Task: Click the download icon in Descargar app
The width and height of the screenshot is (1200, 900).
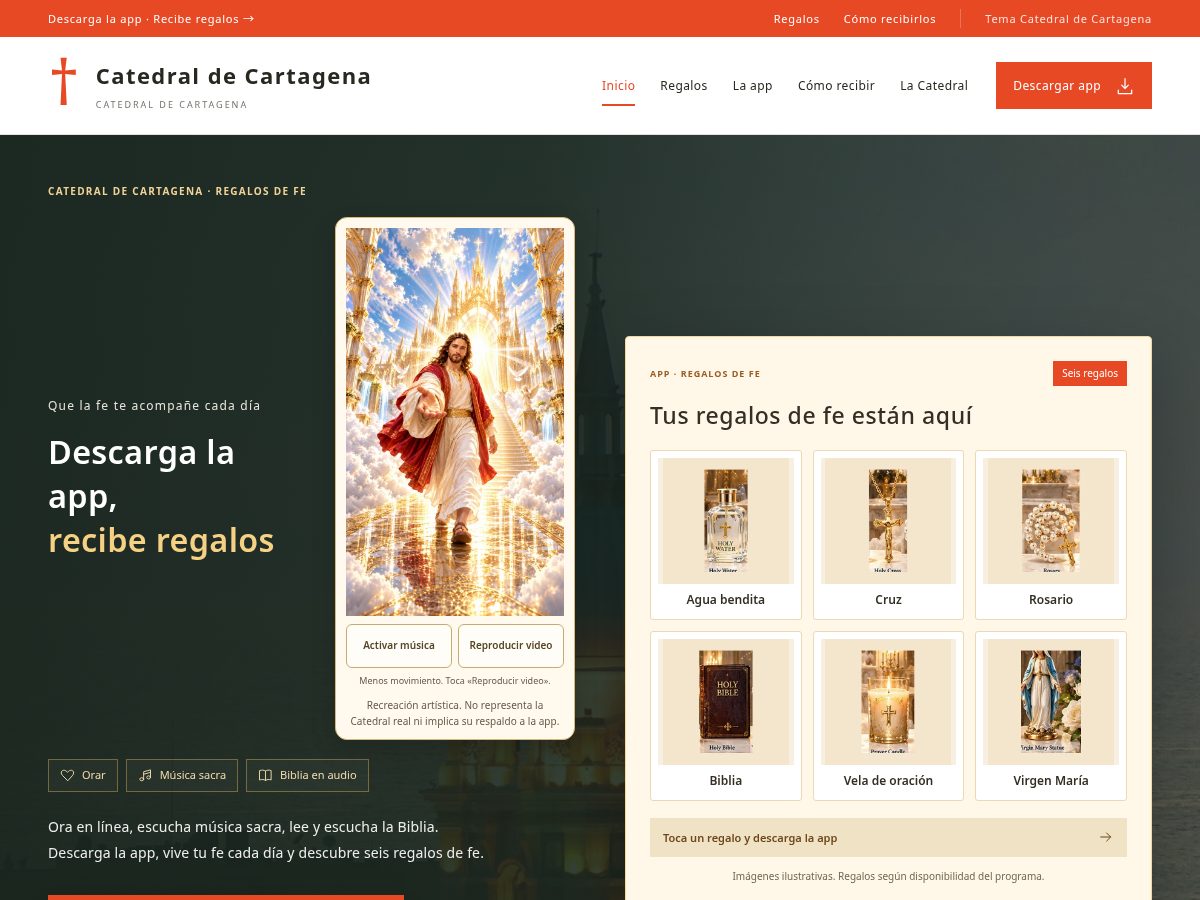Action: 1125,86
